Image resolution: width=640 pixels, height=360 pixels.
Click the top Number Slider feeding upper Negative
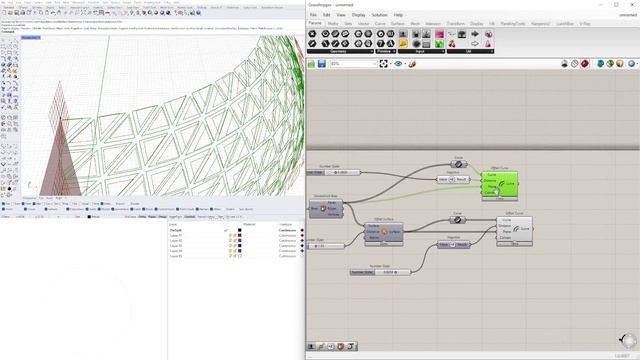(334, 172)
